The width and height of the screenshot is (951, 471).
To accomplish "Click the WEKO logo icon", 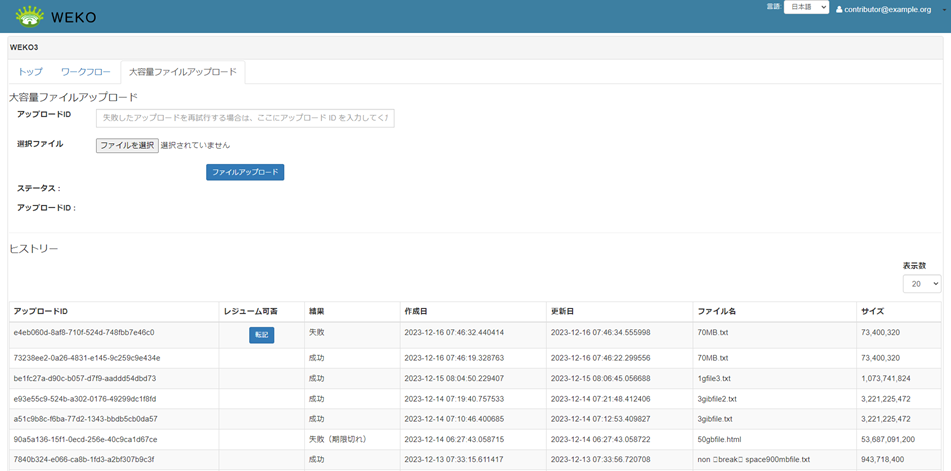I will tap(29, 16).
